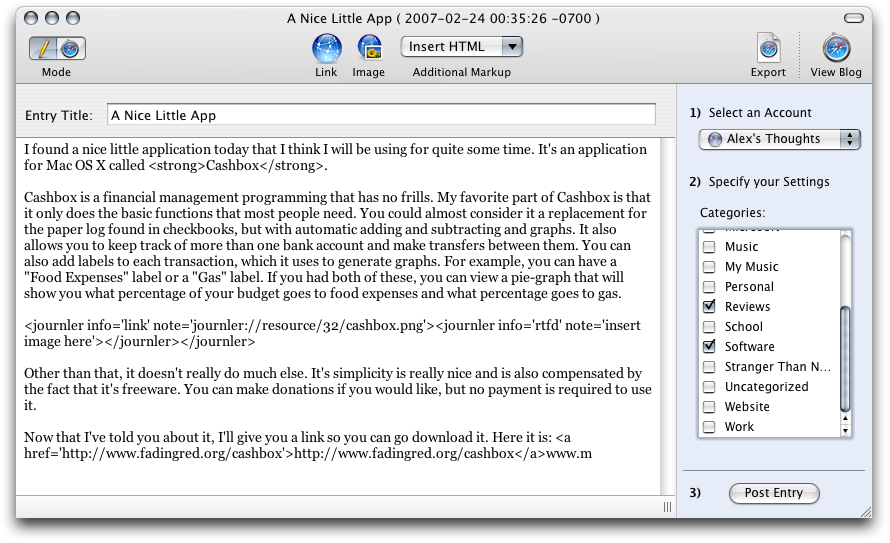Click the Export document icon
The width and height of the screenshot is (890, 543).
point(768,48)
